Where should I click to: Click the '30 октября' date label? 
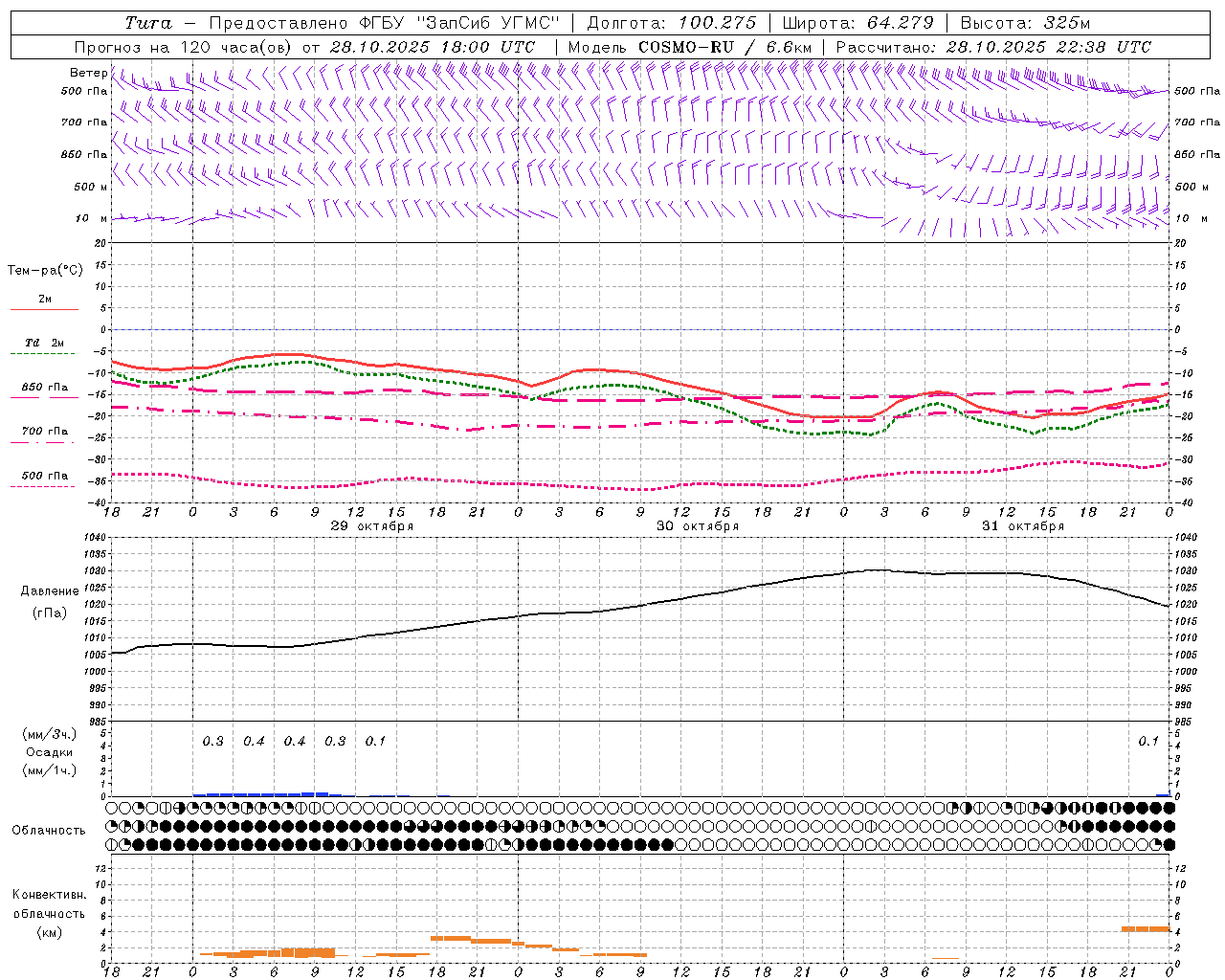pos(698,526)
